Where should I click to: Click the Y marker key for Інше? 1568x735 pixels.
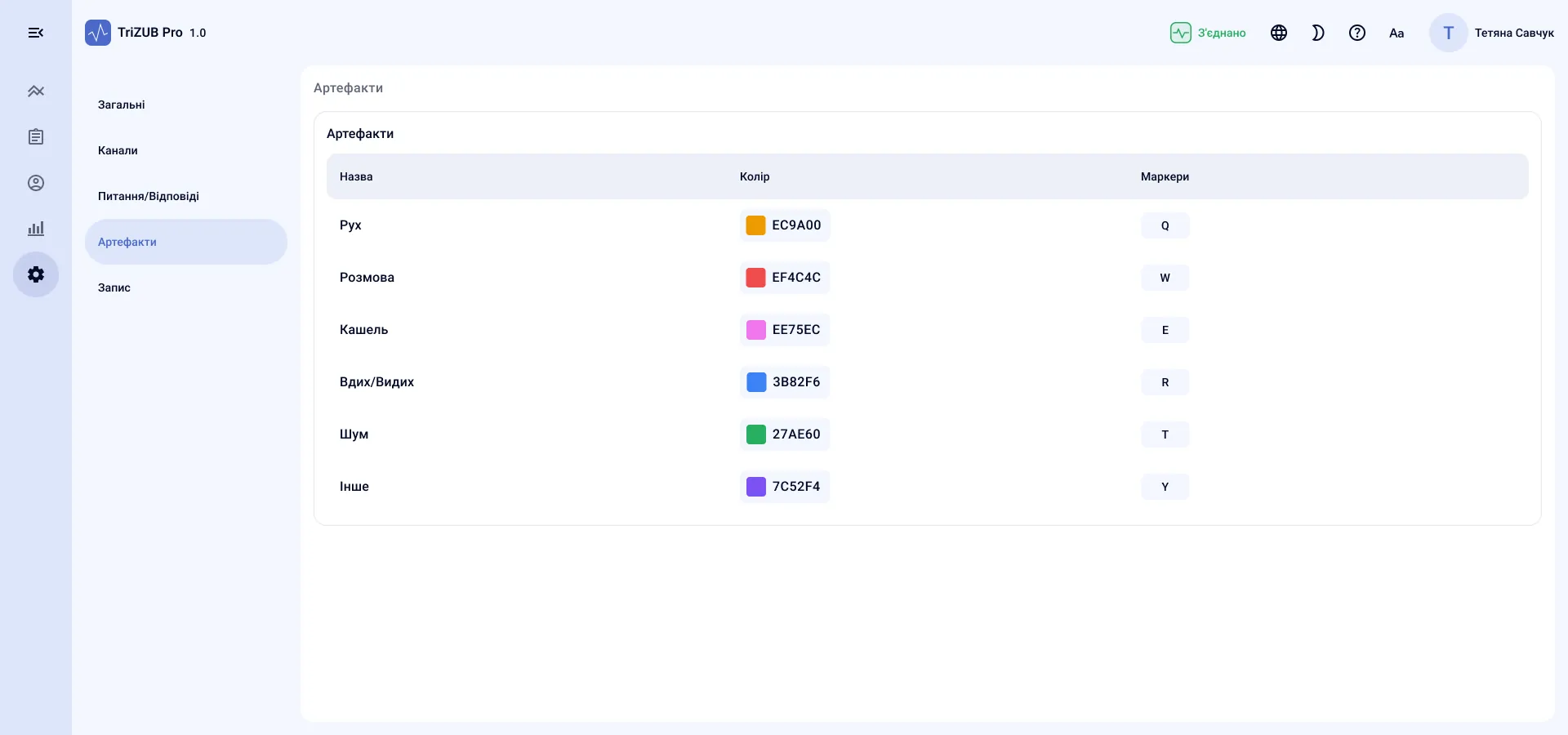(x=1165, y=487)
